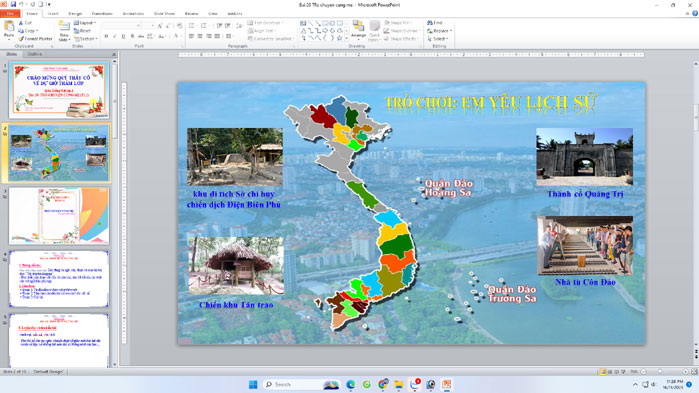Click 'Thành cổ Quảng Trị' caption on slide
Screen dimensions: 699x393
(x=585, y=194)
